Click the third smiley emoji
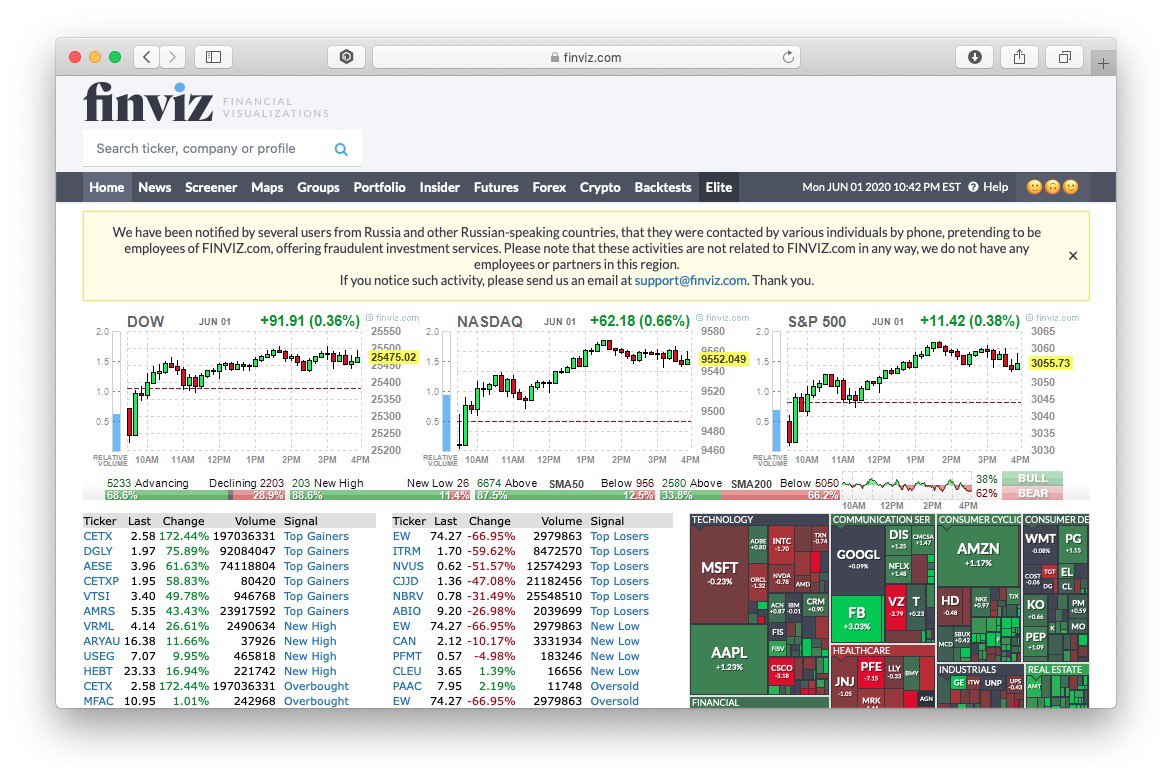 point(1071,187)
